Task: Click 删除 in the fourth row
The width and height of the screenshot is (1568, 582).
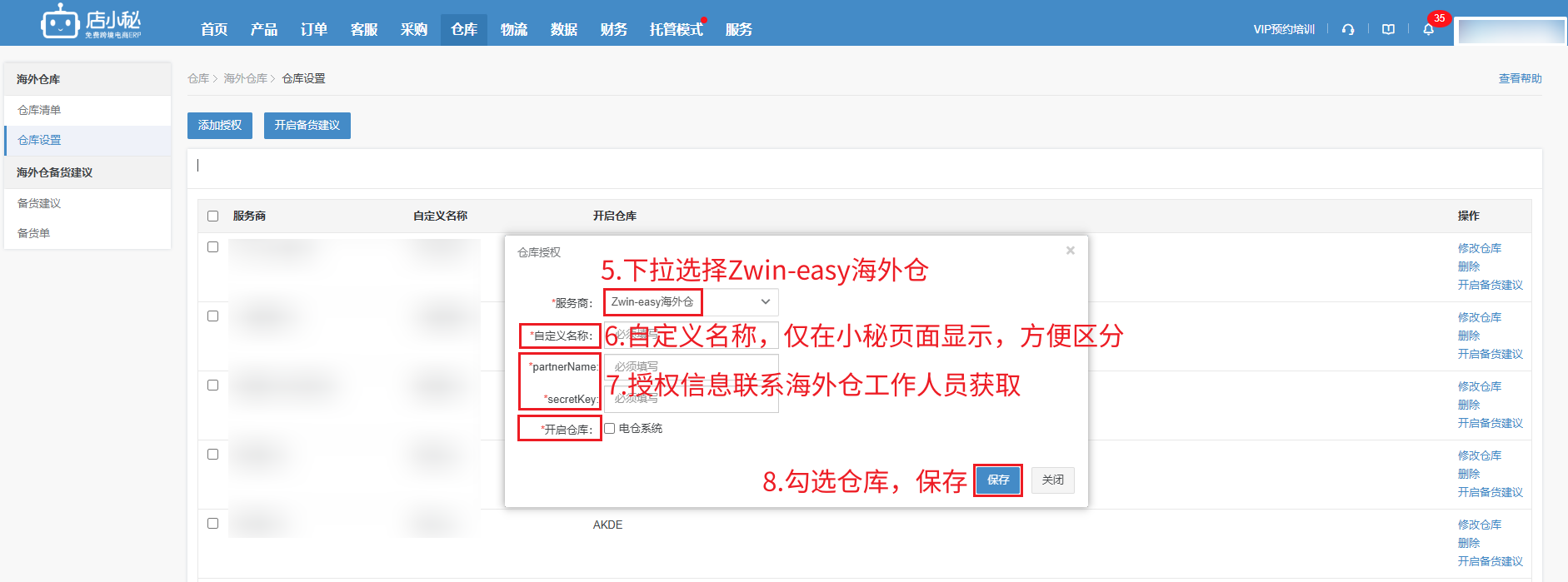Action: tap(1469, 474)
